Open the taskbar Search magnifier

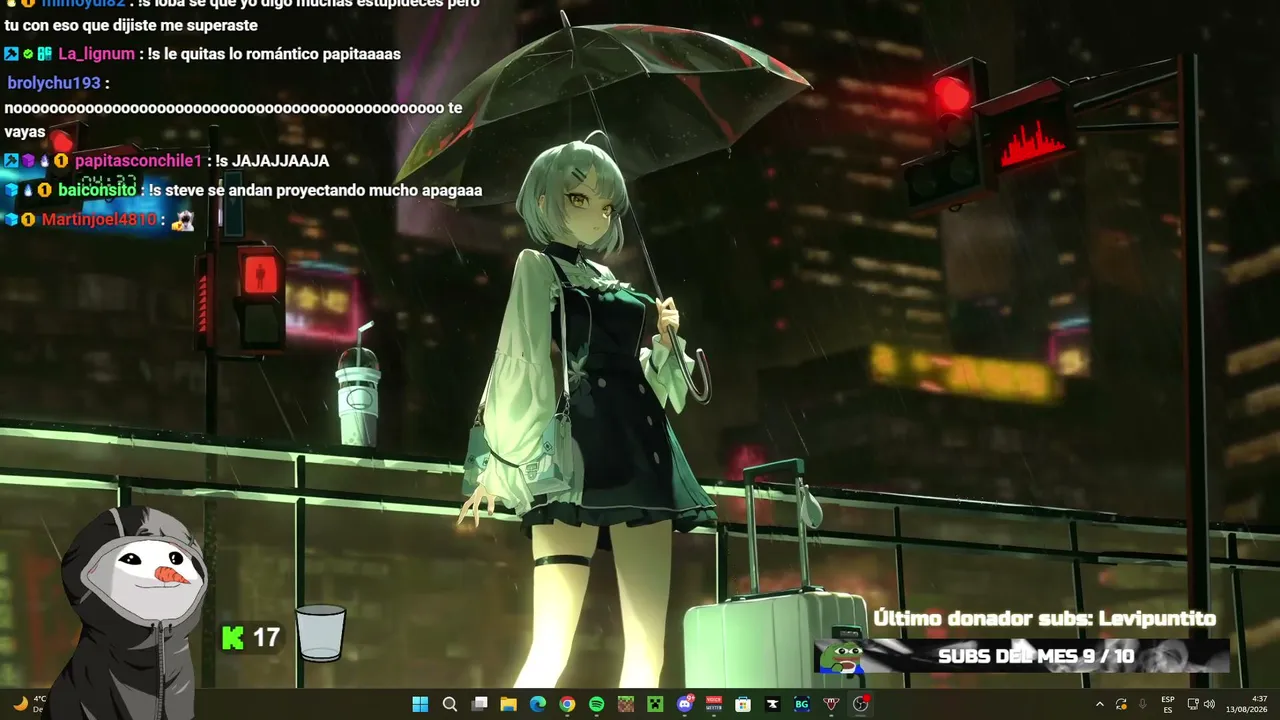pos(450,704)
